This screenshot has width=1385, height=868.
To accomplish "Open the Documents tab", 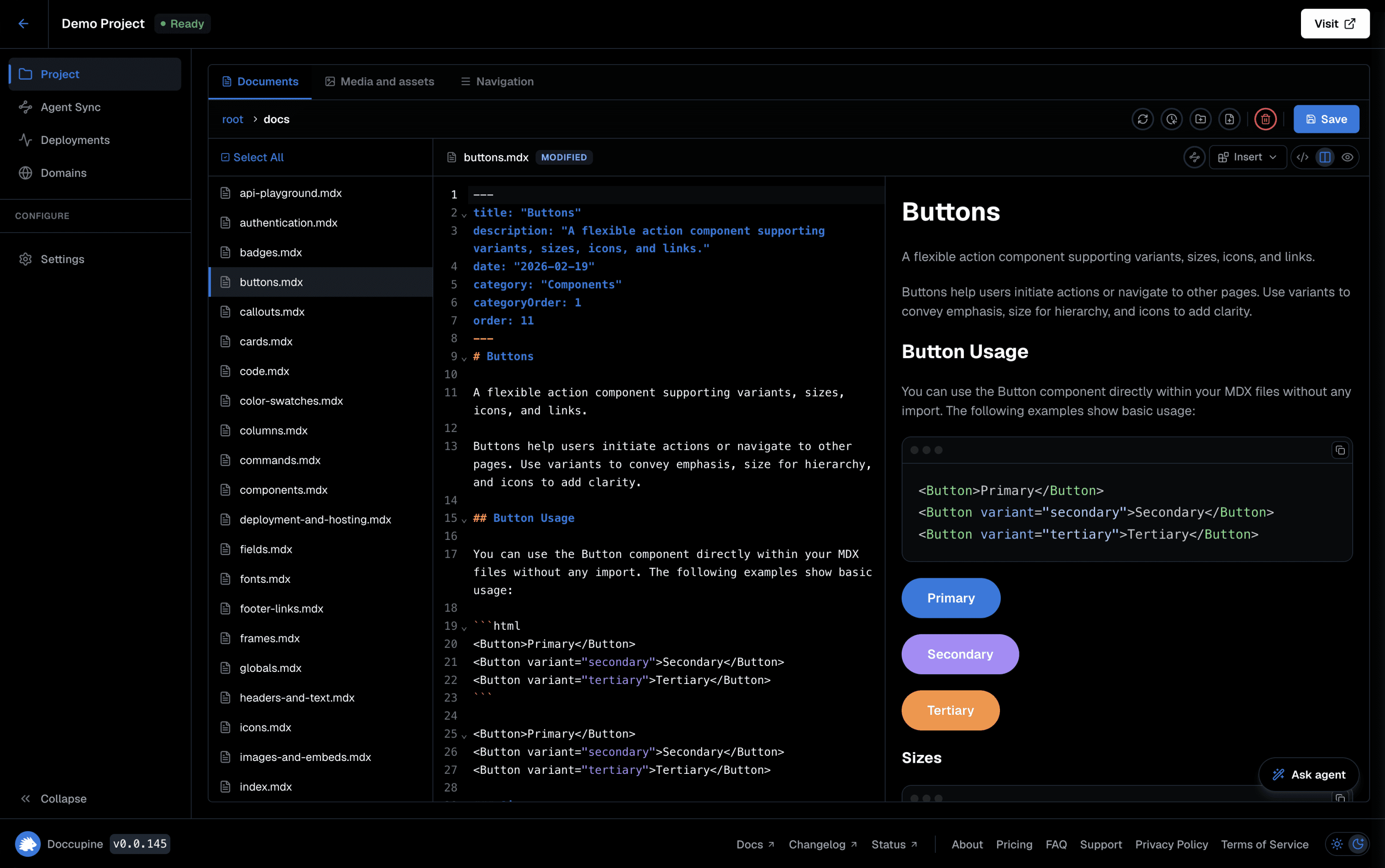I will [260, 82].
